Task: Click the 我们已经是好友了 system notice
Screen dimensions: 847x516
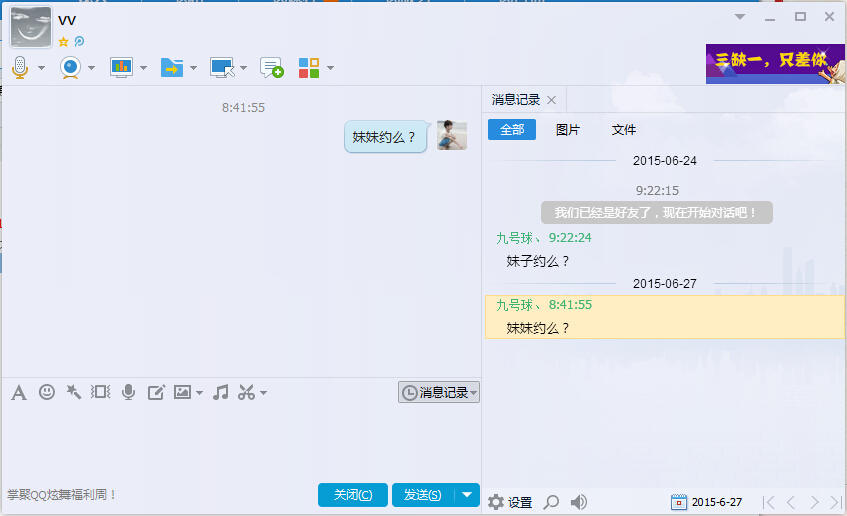Action: coord(657,212)
